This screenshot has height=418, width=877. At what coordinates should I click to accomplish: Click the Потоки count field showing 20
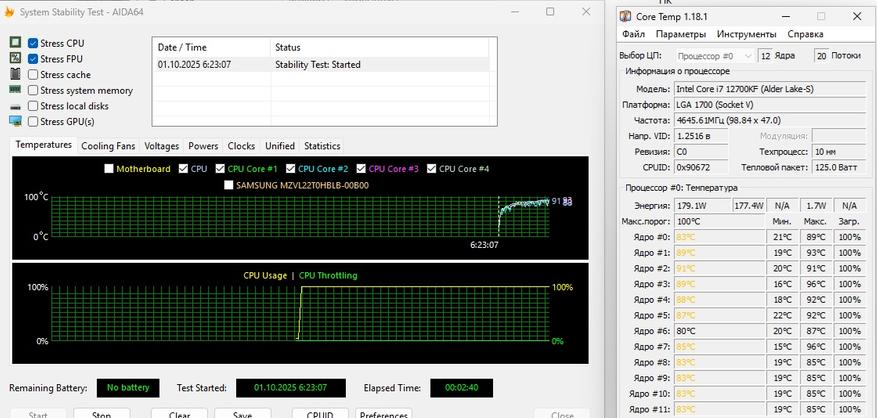821,56
